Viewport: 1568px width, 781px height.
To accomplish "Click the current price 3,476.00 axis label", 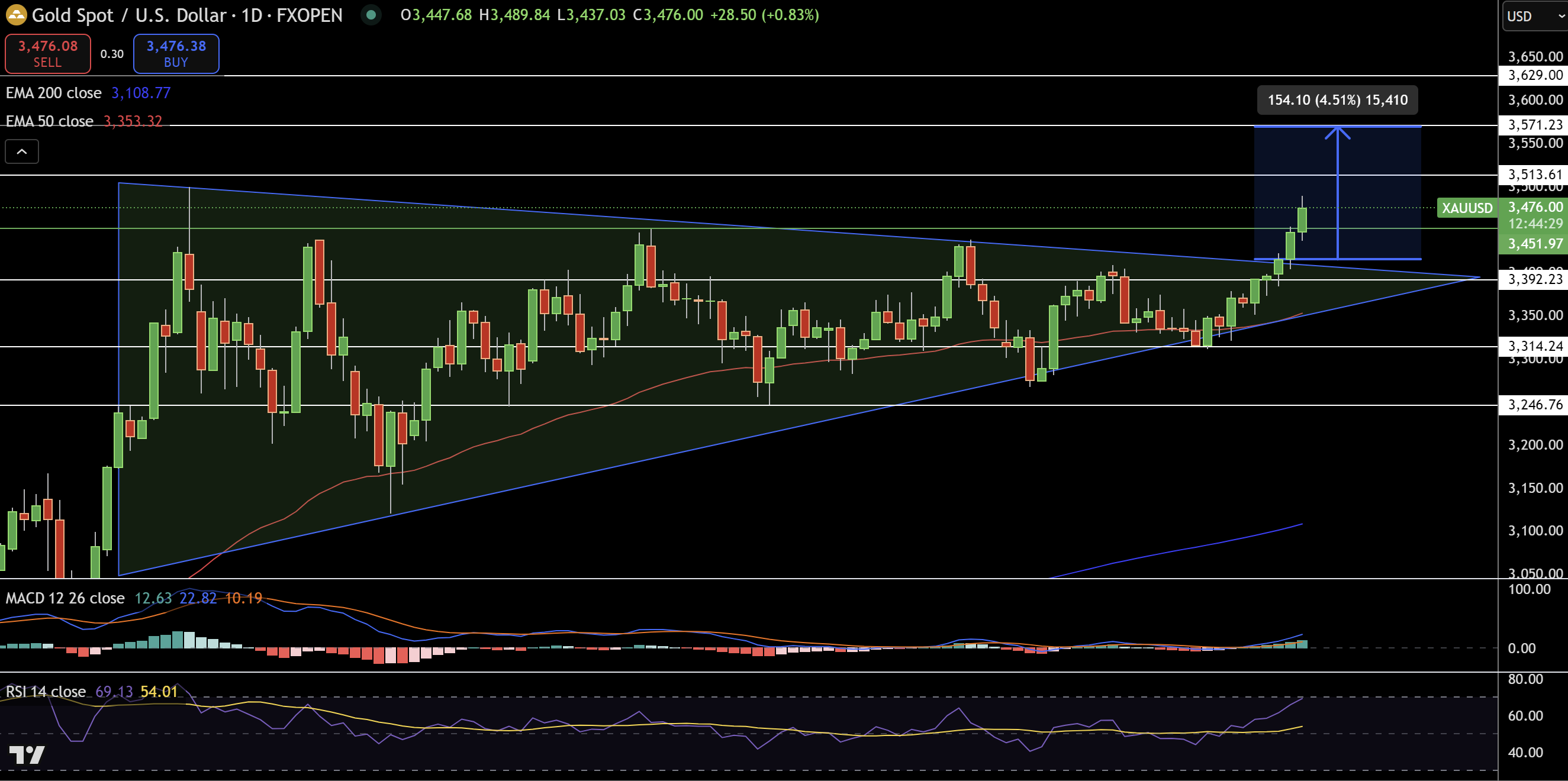I will pos(1534,208).
